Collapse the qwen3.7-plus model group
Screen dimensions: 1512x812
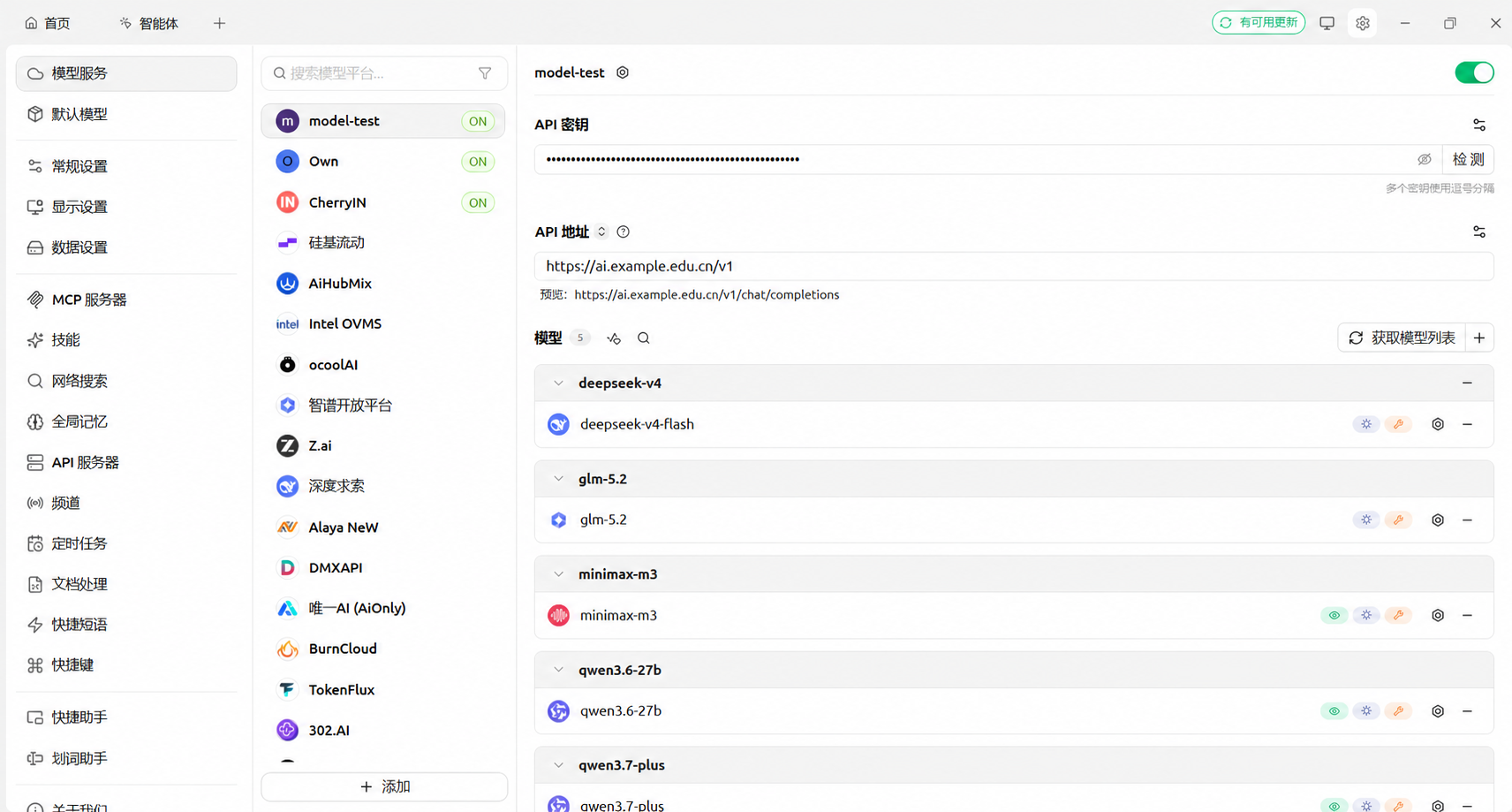(558, 765)
